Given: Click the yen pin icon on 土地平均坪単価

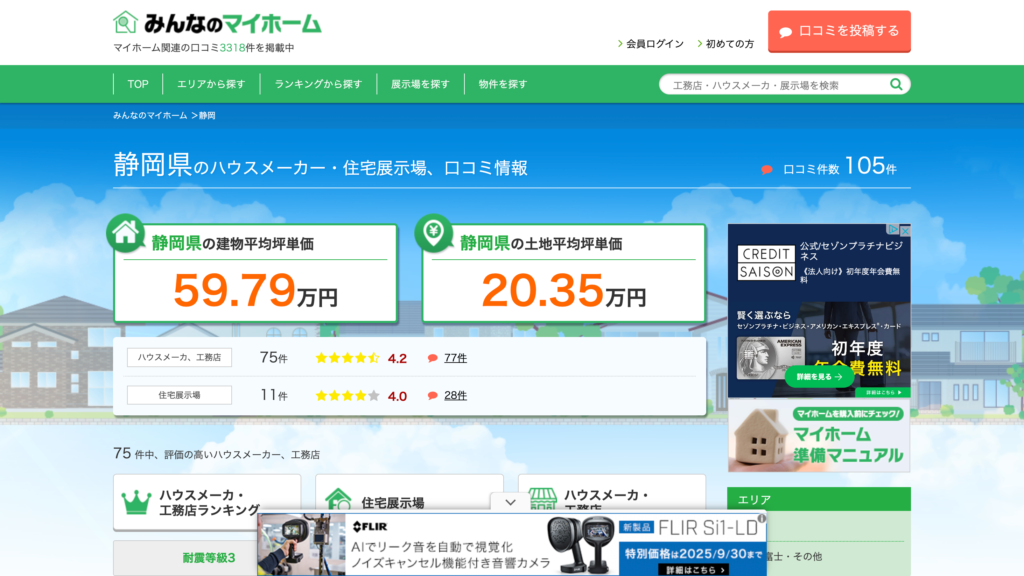Looking at the screenshot, I should point(433,232).
